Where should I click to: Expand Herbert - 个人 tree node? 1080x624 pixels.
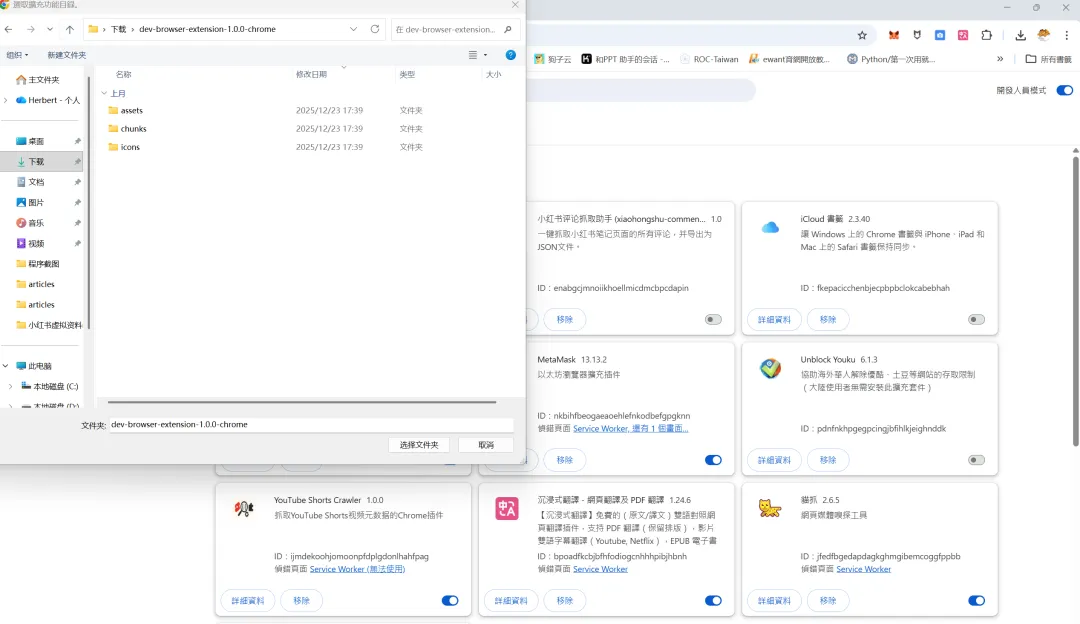[6, 101]
